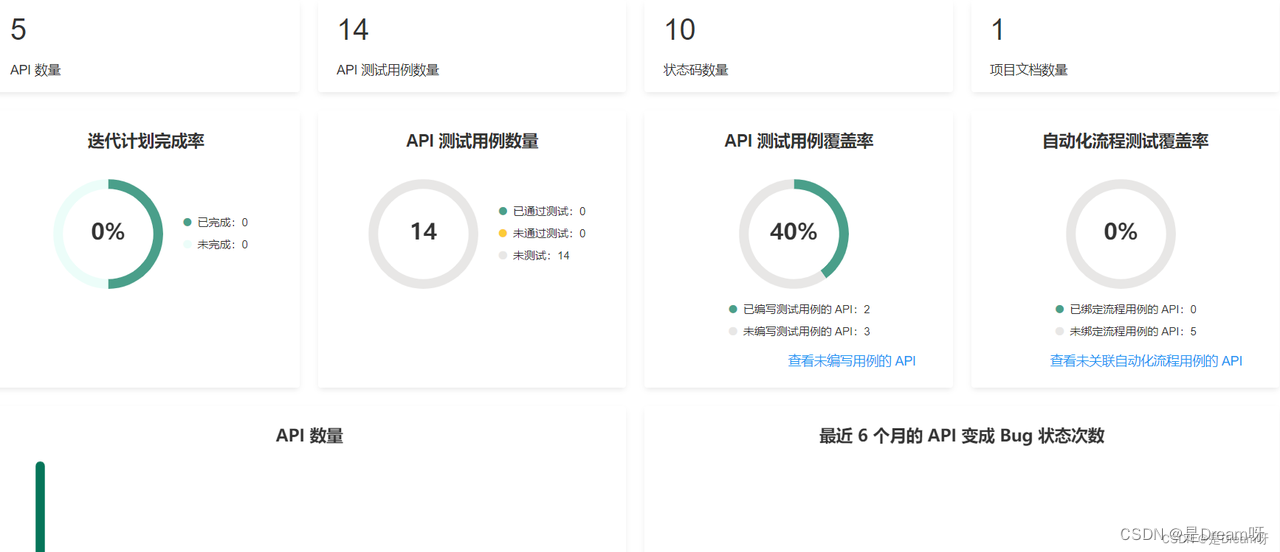This screenshot has height=552, width=1280.
Task: Click the 项目文档数量 summary count of 1
Action: 998,30
